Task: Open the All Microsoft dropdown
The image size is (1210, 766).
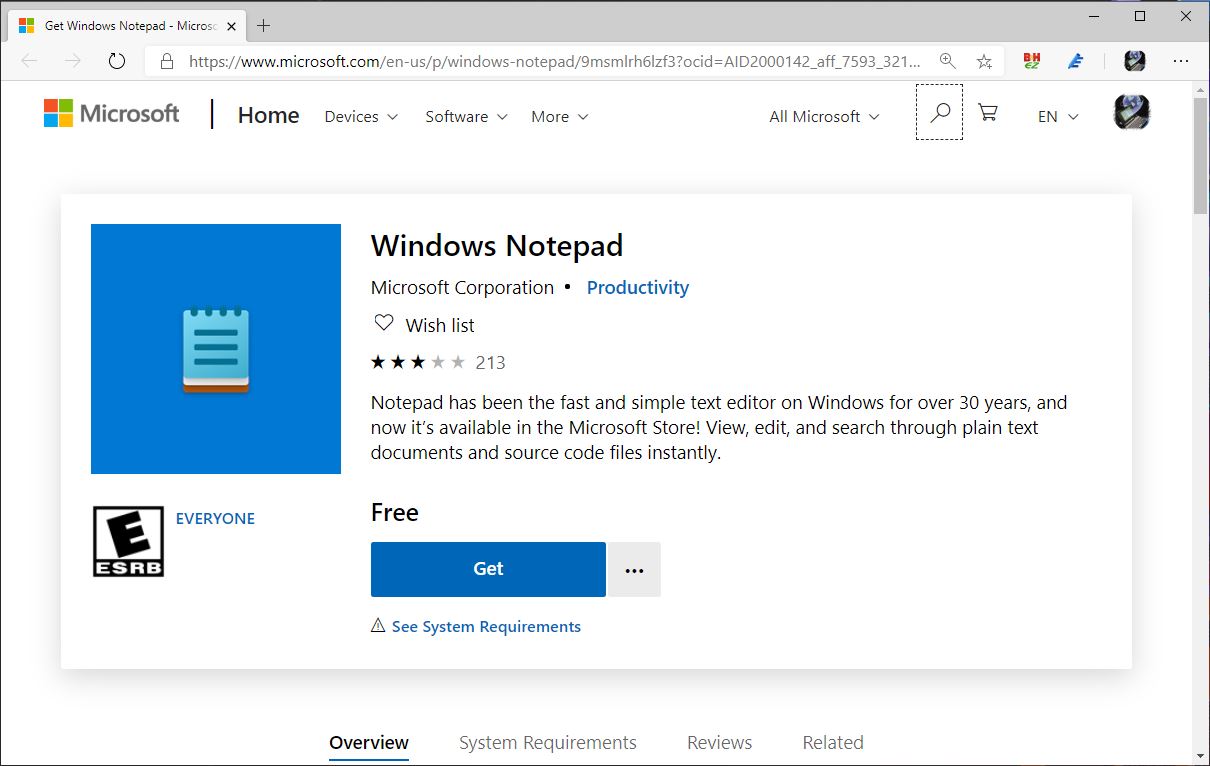Action: point(824,117)
